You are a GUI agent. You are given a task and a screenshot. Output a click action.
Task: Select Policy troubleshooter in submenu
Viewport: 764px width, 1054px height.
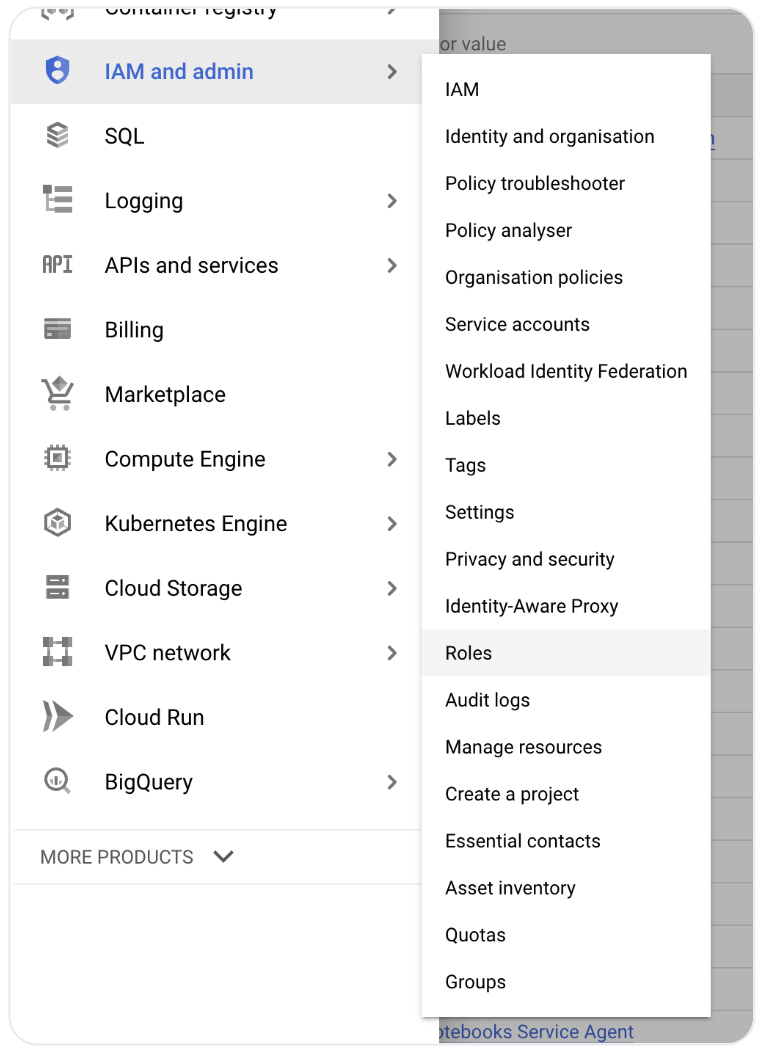pos(566,184)
